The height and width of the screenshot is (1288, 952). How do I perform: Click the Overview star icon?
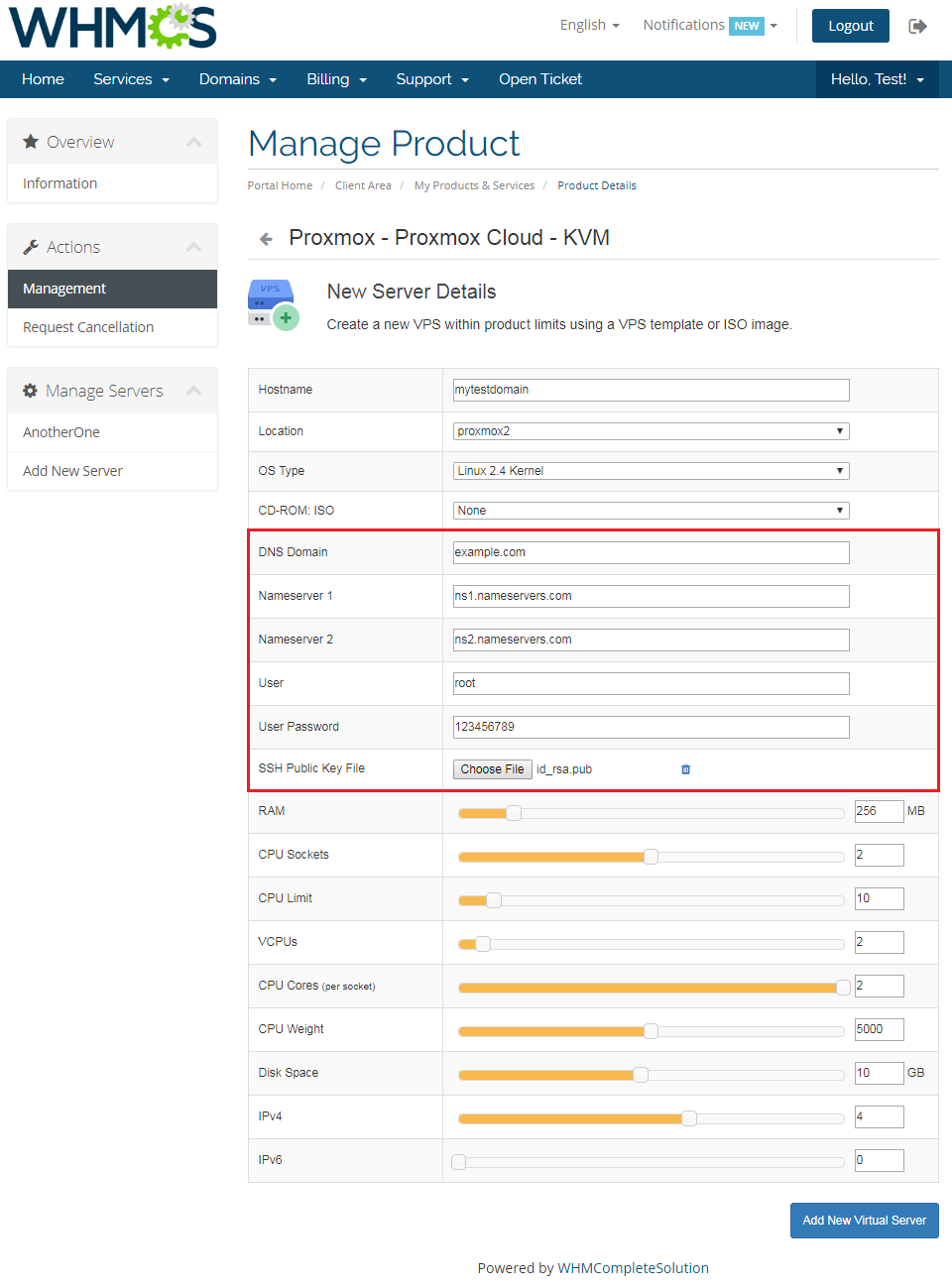coord(31,142)
